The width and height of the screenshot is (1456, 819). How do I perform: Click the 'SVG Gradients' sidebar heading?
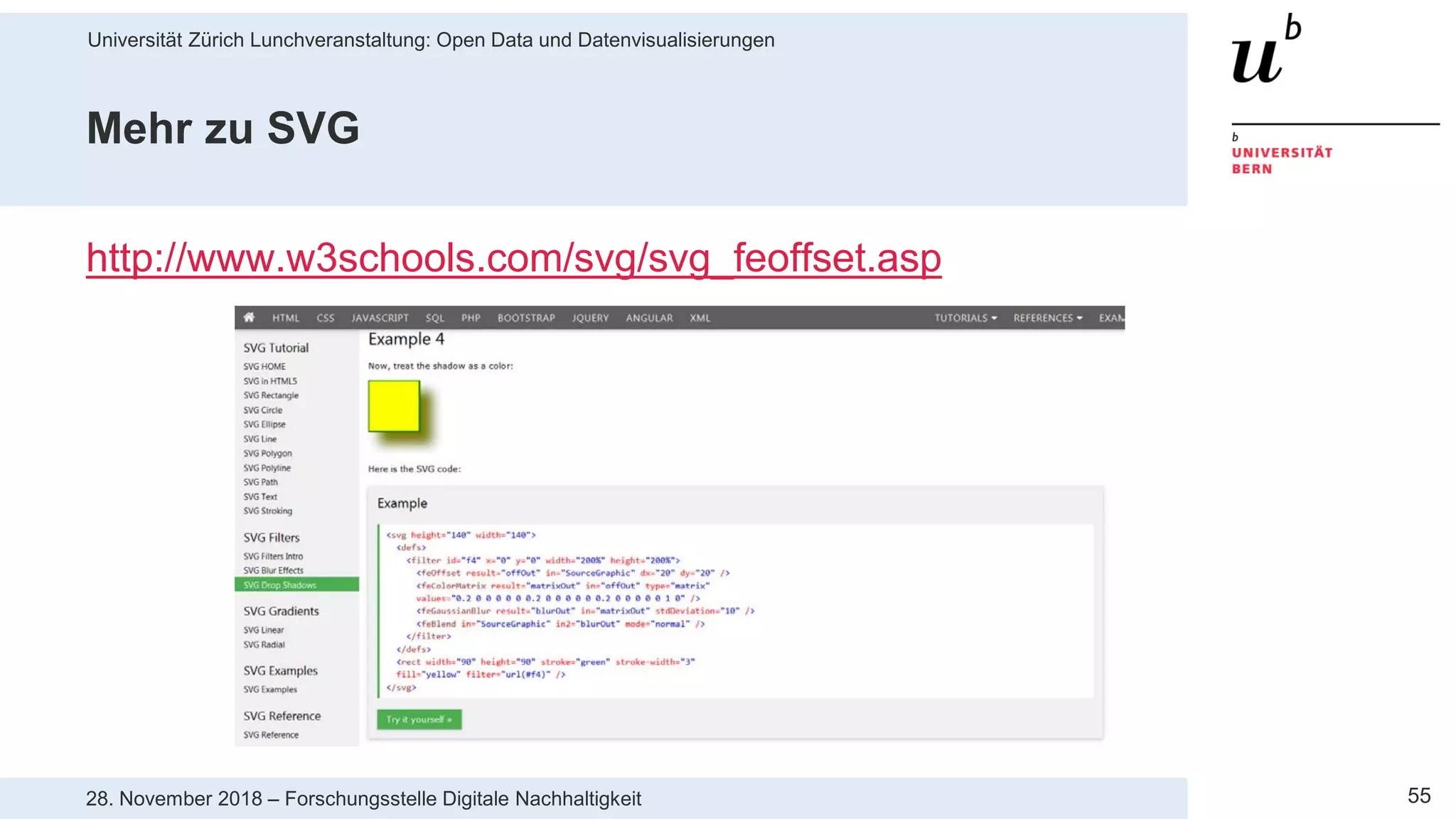pos(281,611)
